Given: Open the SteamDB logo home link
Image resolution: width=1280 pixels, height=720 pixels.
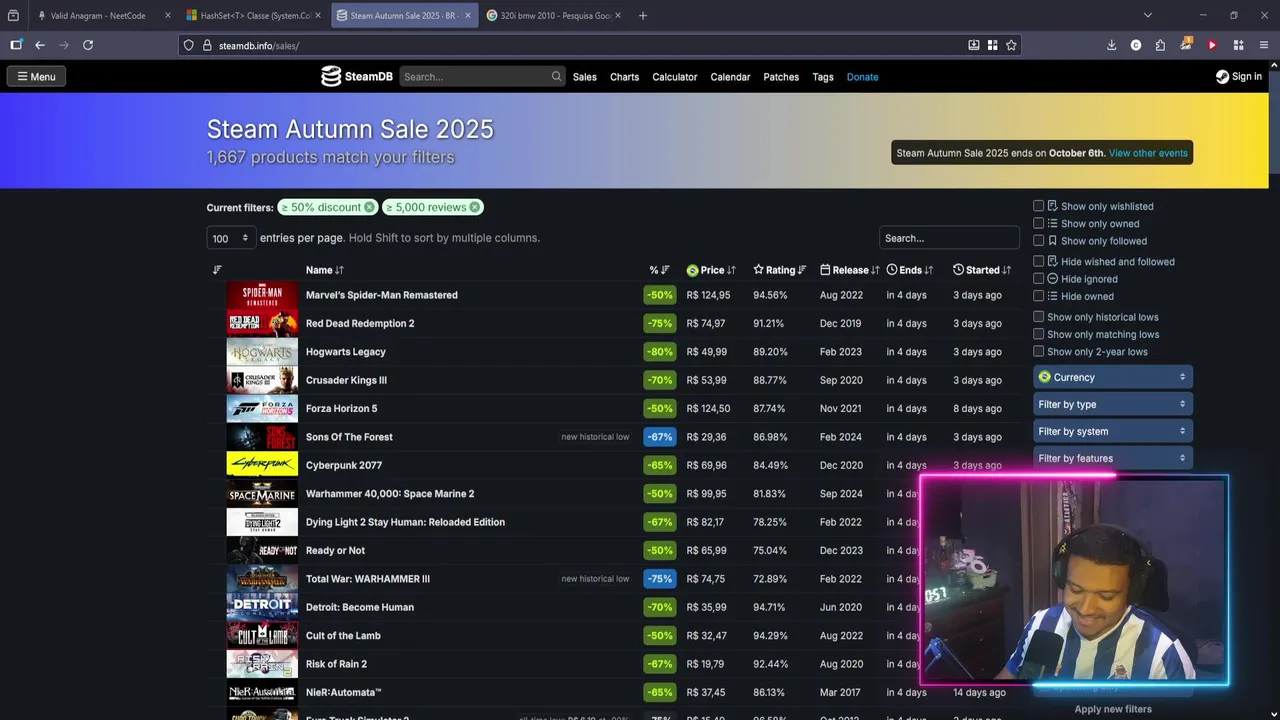Looking at the screenshot, I should pyautogui.click(x=356, y=76).
